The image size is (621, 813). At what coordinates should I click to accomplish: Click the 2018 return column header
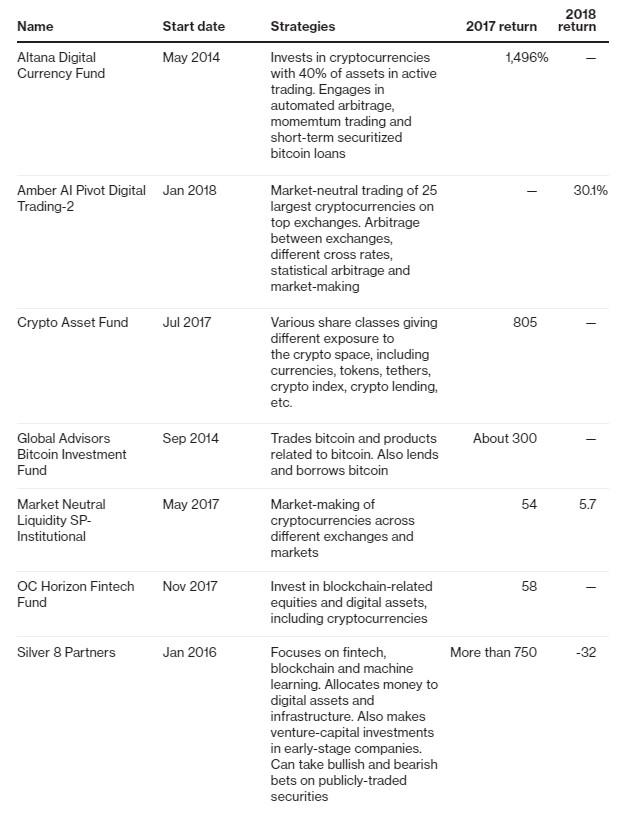pos(576,20)
